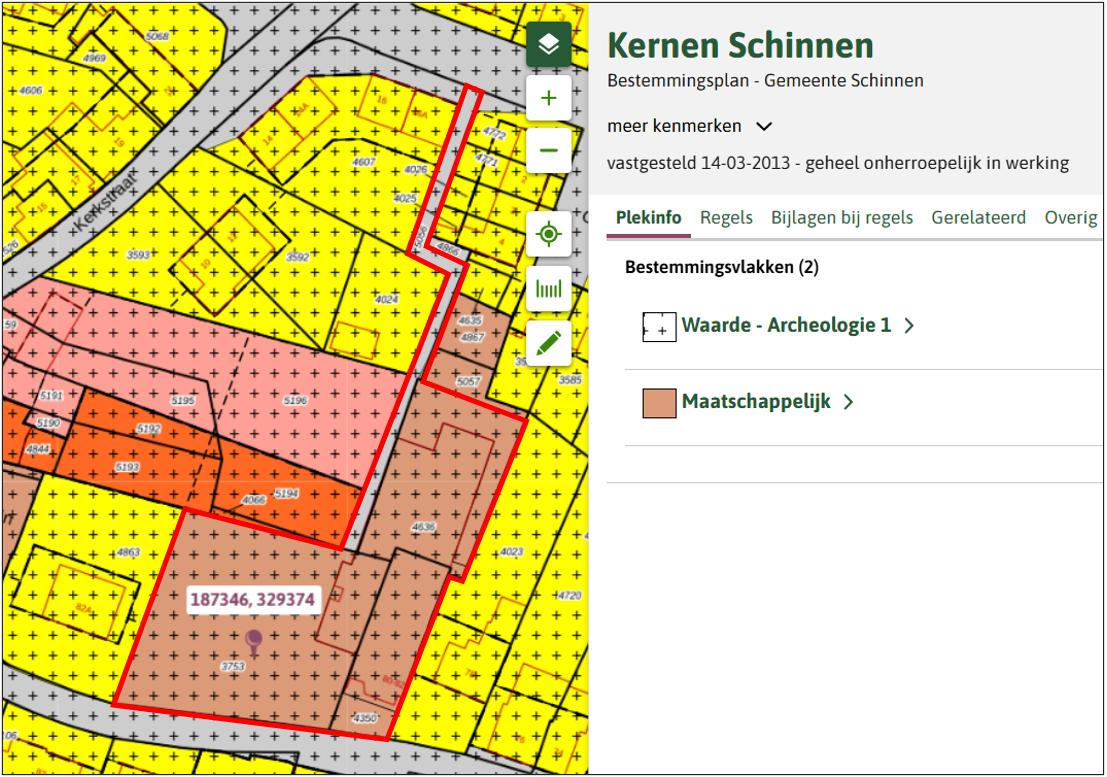Click parcel number 4023 on map

512,551
